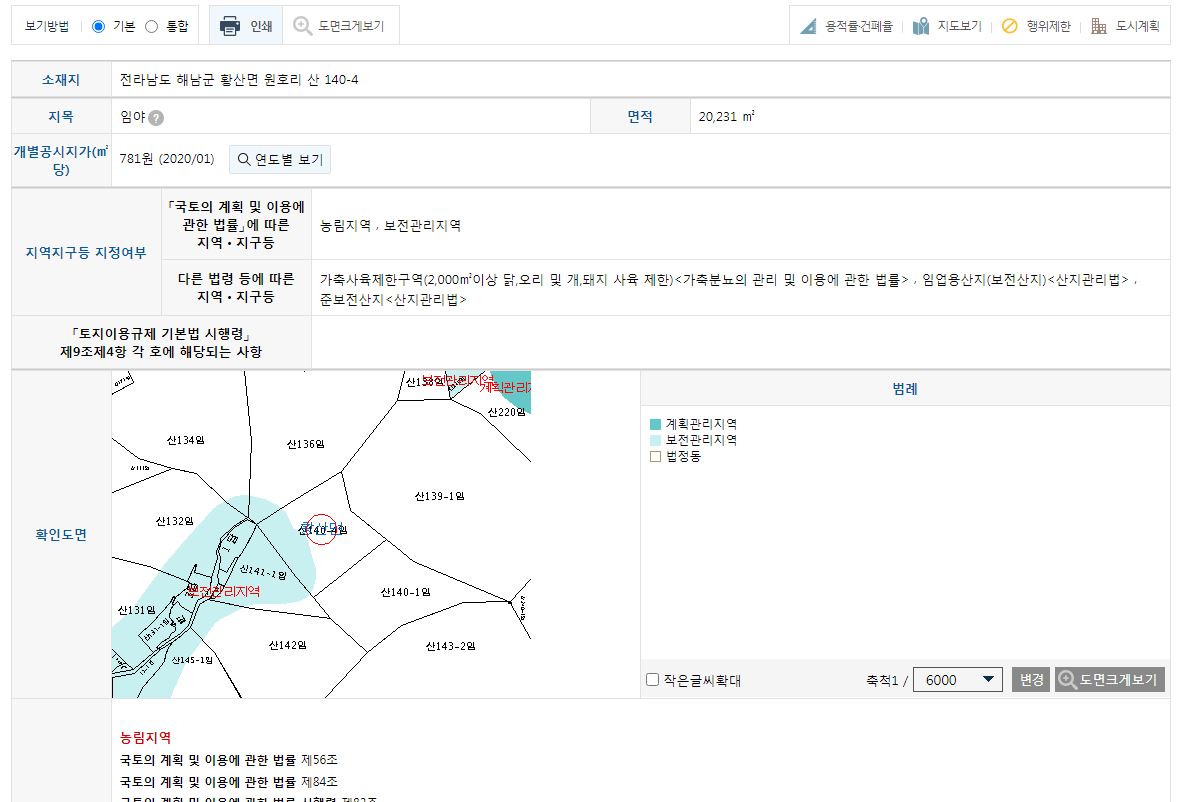Click the land price 781원 (2020/01)
This screenshot has height=802, width=1183.
167,159
